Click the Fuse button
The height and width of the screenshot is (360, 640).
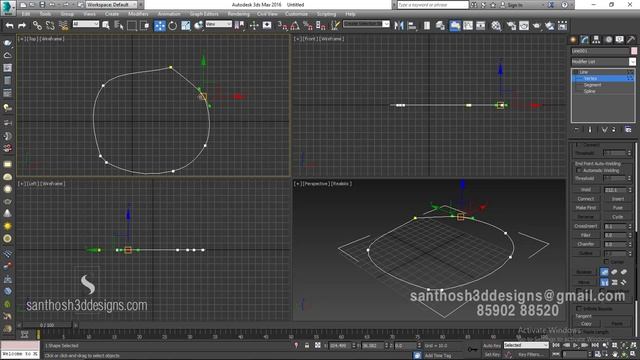click(x=618, y=208)
